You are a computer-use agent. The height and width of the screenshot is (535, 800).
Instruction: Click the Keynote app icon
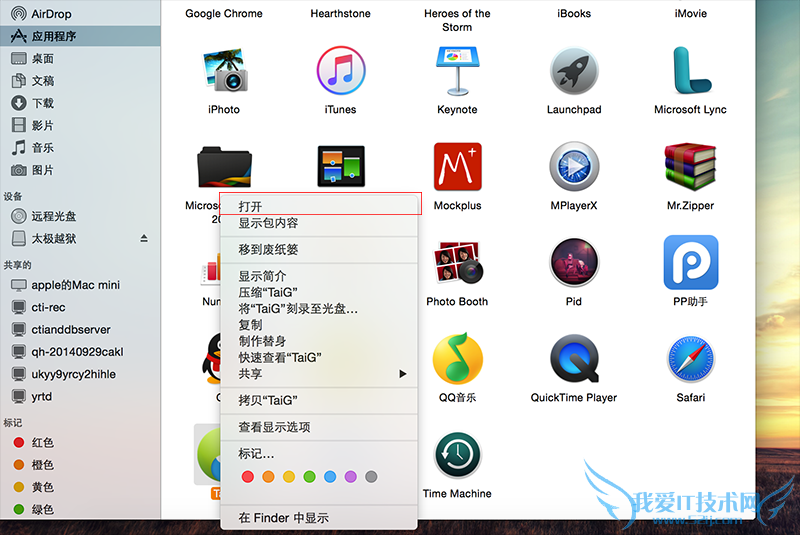point(457,71)
